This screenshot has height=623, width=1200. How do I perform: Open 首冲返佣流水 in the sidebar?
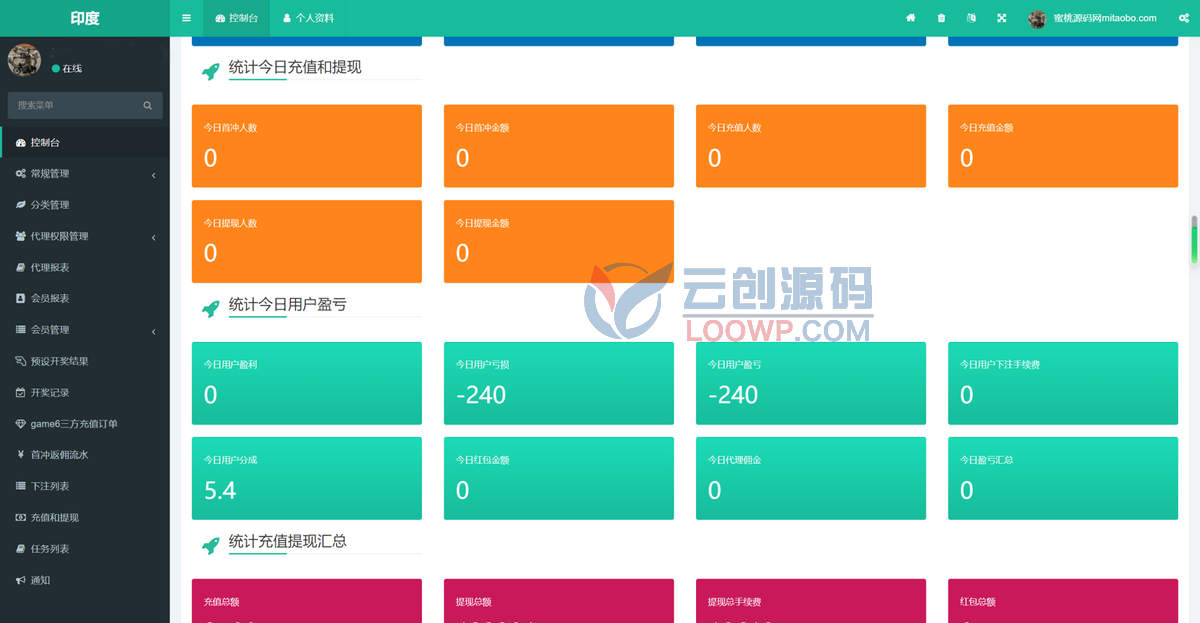point(85,455)
